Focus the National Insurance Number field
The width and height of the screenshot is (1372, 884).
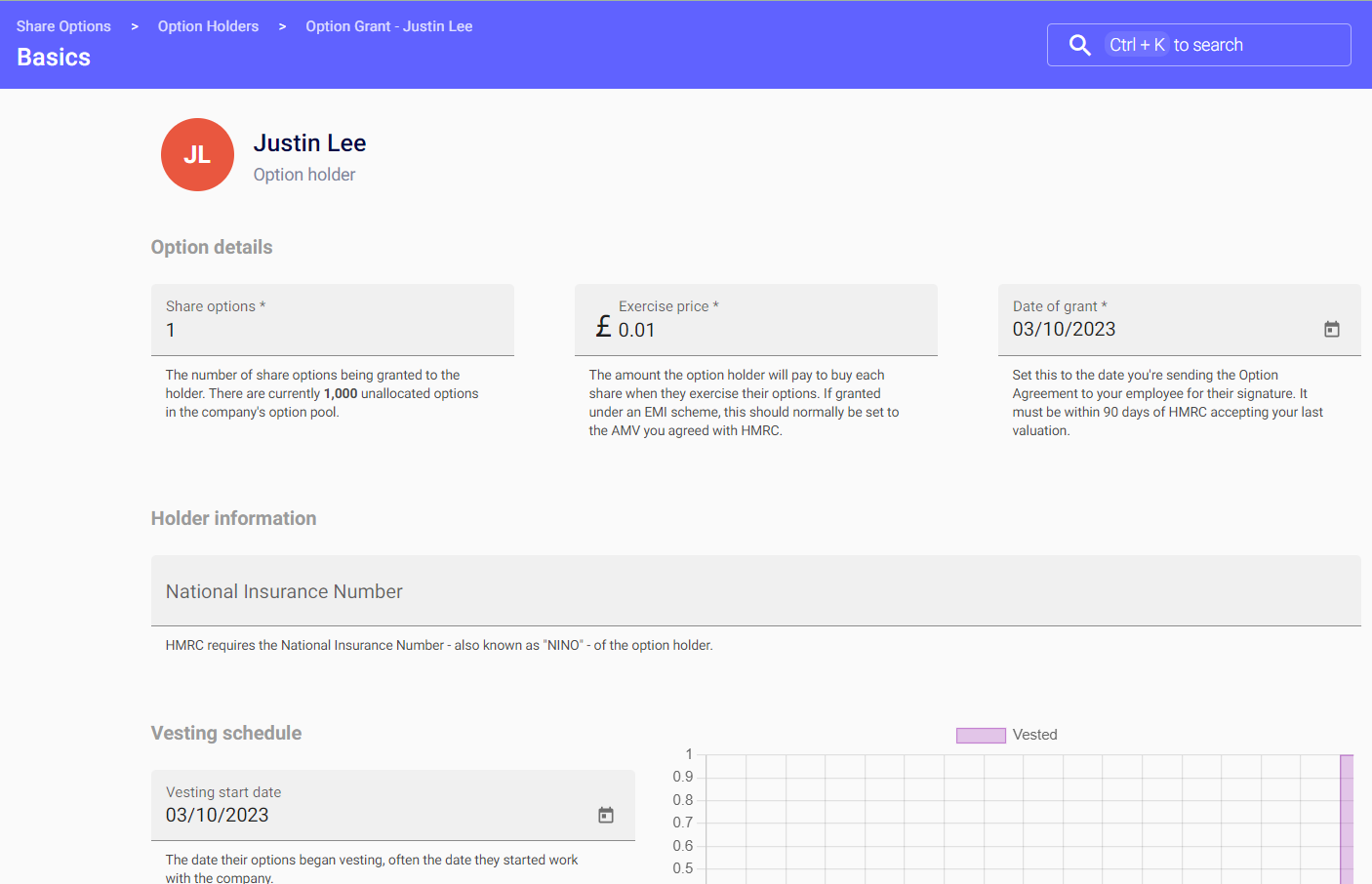click(755, 591)
